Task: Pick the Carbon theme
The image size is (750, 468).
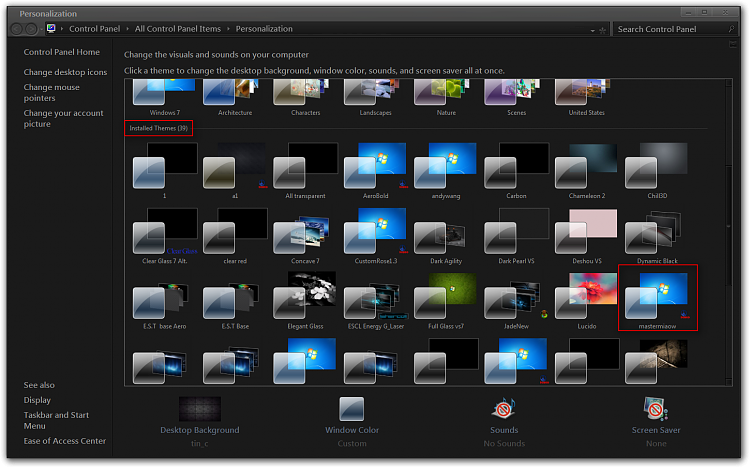Action: (516, 170)
